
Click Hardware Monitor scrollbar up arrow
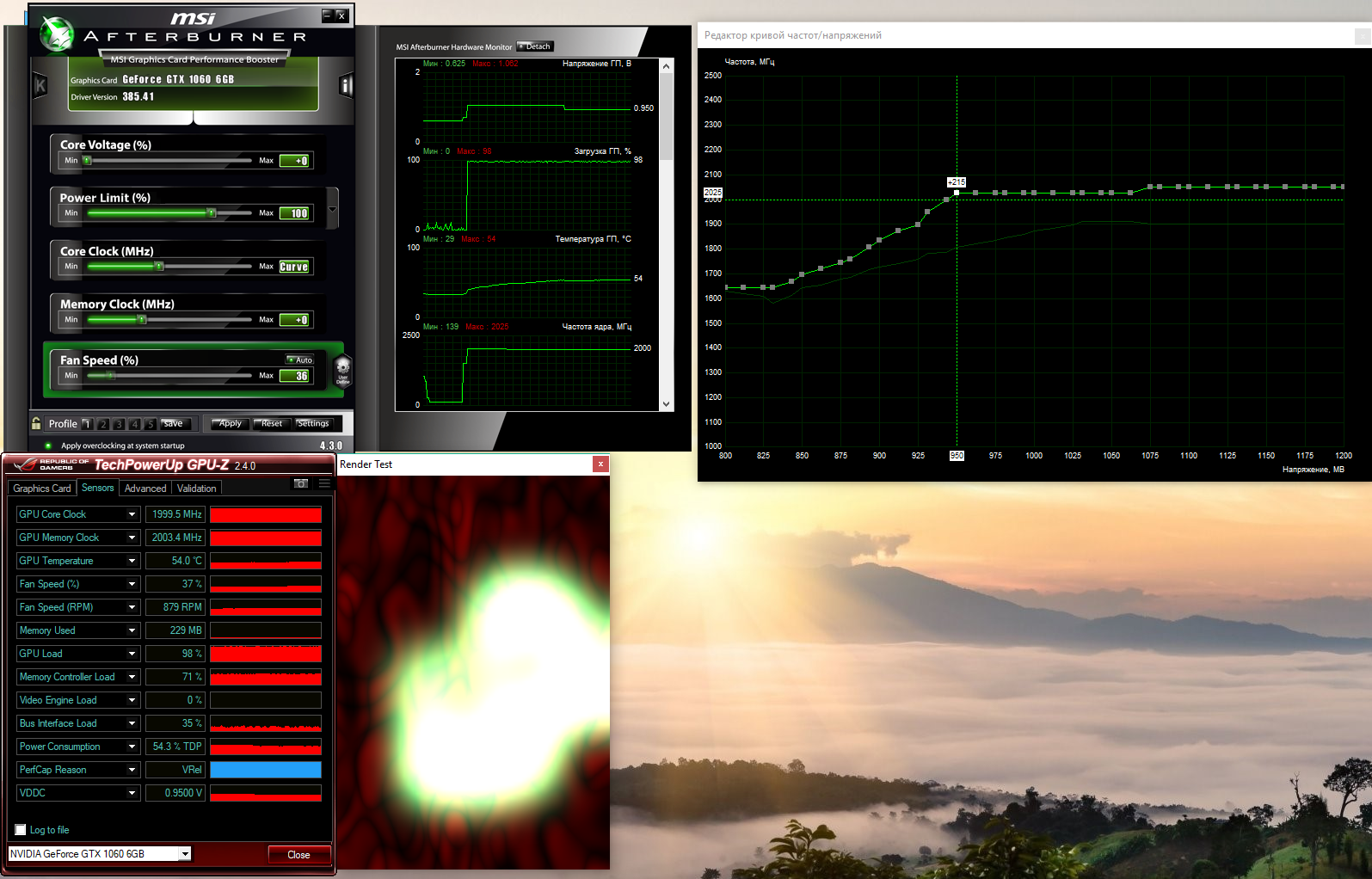coord(666,65)
